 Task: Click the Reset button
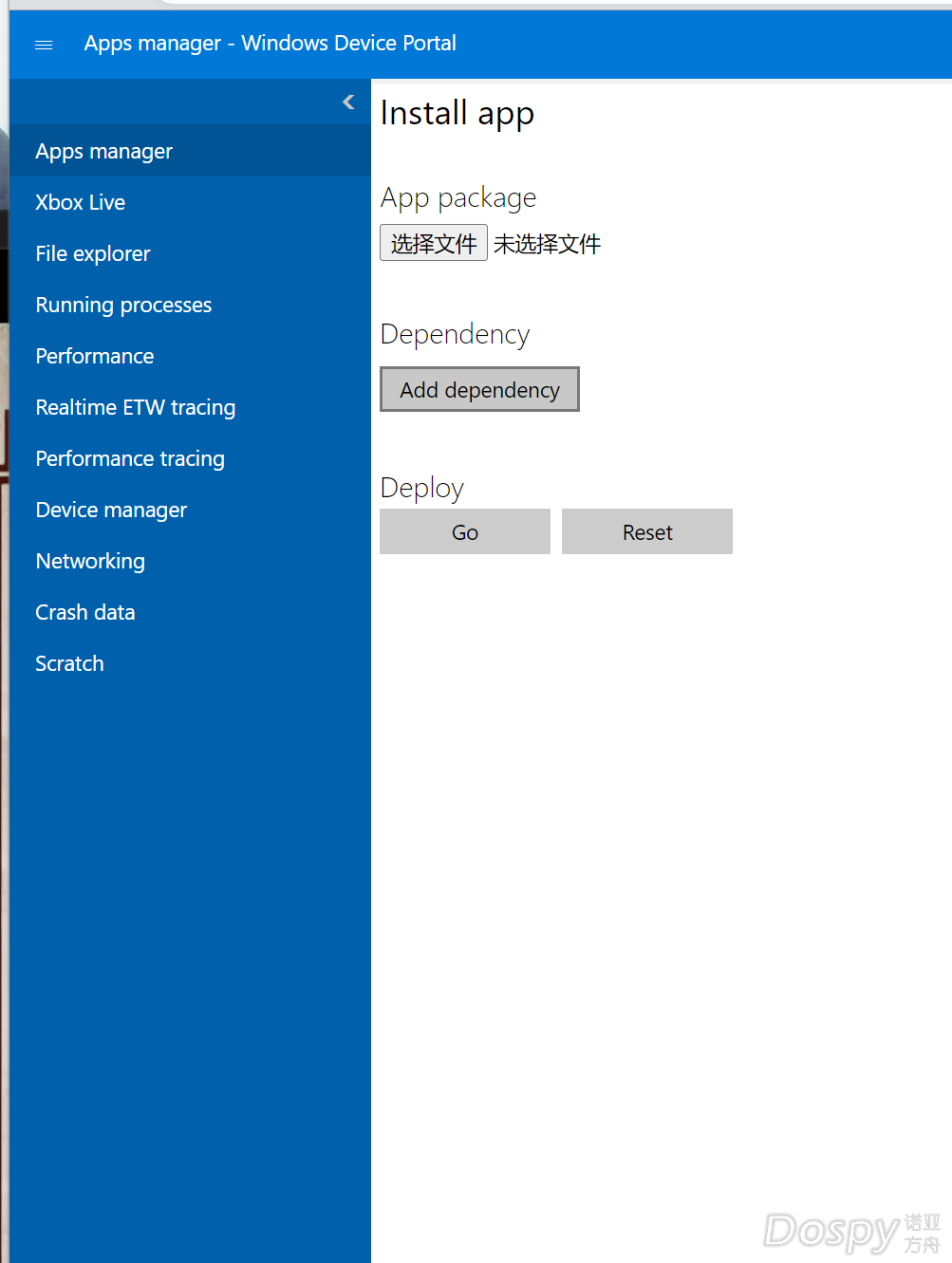tap(646, 532)
